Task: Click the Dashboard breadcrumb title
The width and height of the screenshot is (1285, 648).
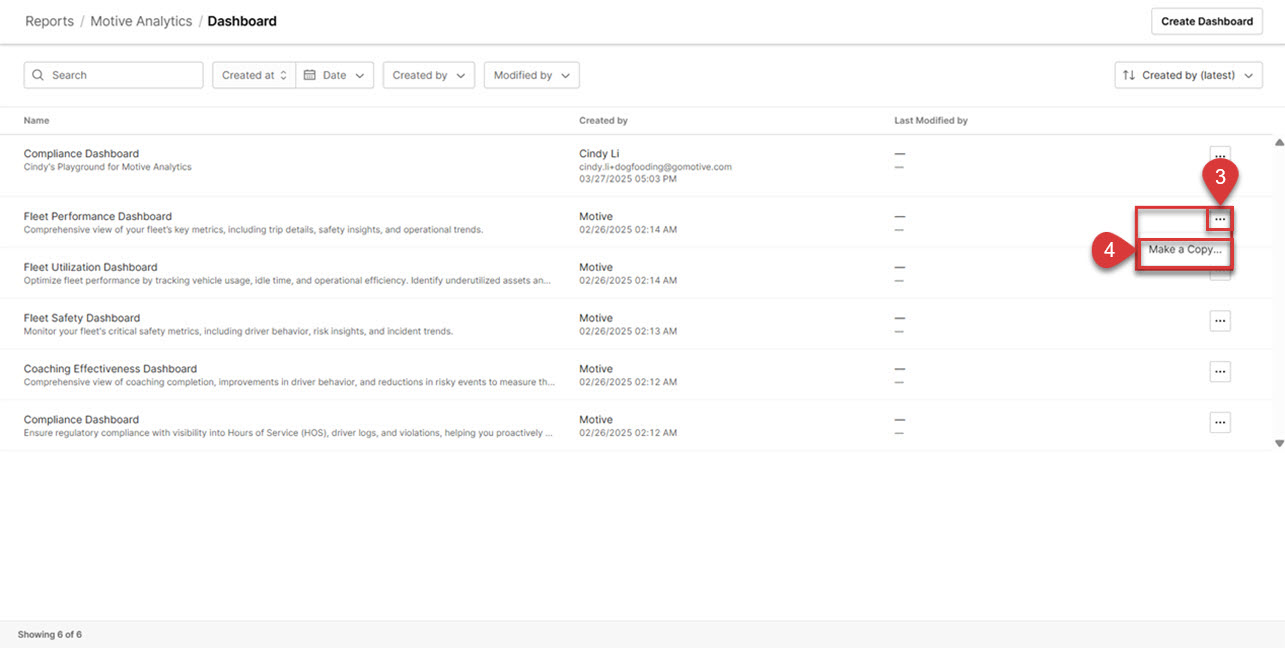Action: [x=242, y=21]
